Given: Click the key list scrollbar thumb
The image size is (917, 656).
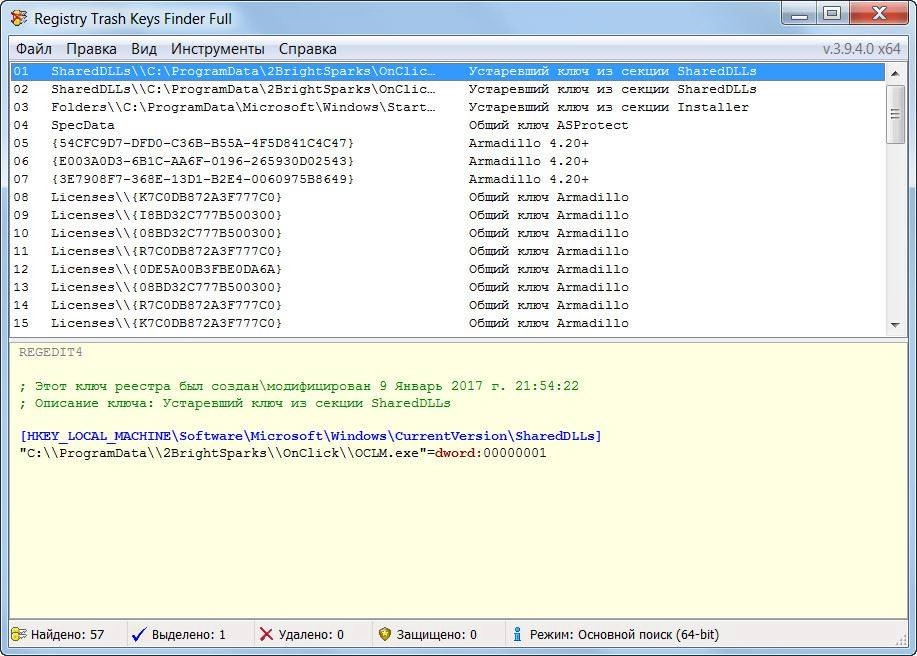Looking at the screenshot, I should tap(895, 114).
